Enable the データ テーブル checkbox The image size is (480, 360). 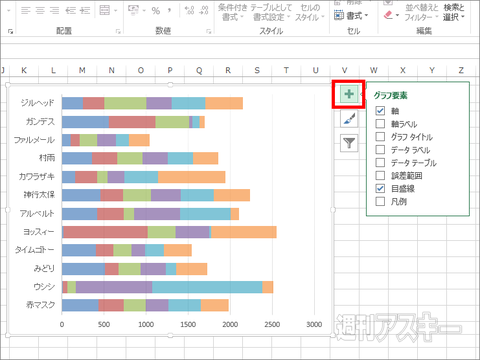coord(380,162)
